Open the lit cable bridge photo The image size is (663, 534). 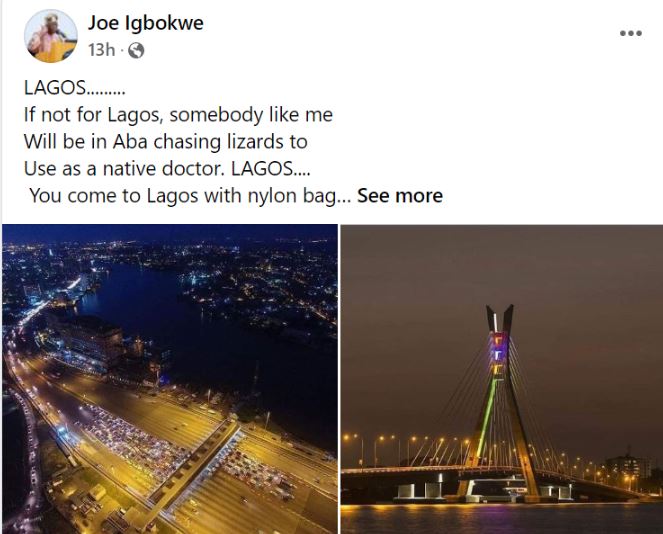501,379
